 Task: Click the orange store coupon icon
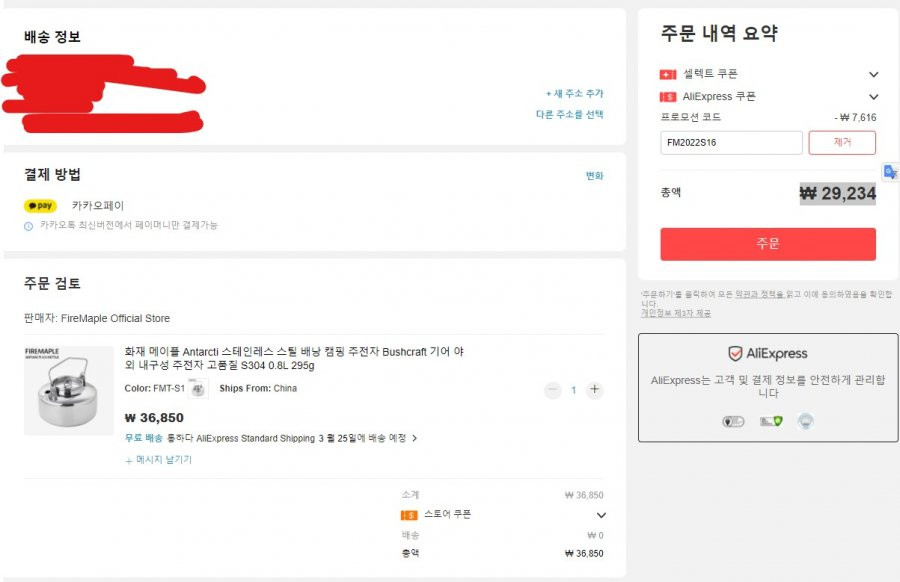[x=409, y=515]
